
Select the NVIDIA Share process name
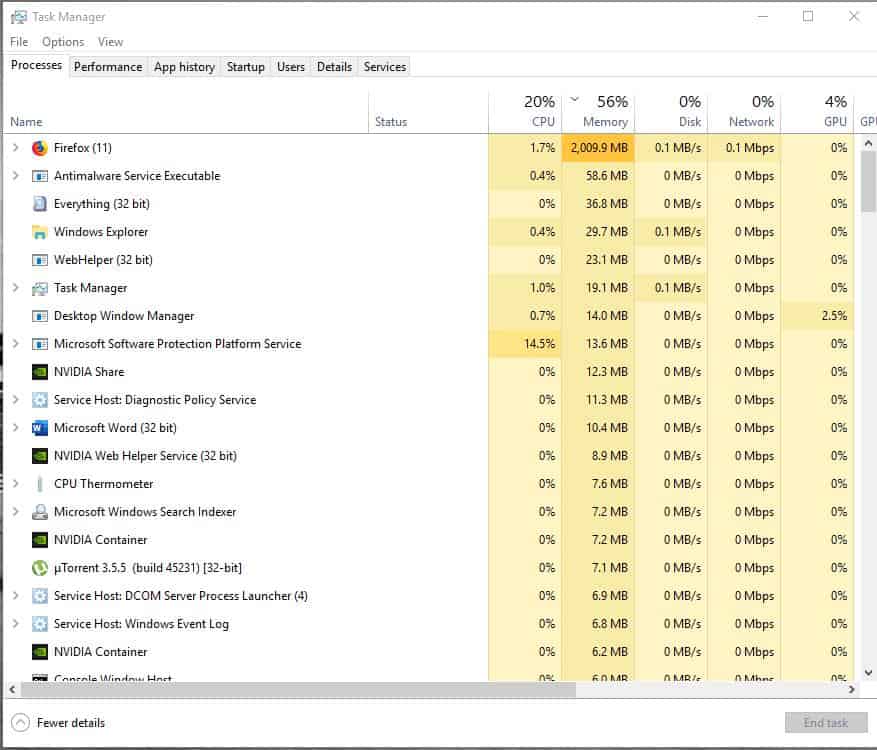(89, 372)
